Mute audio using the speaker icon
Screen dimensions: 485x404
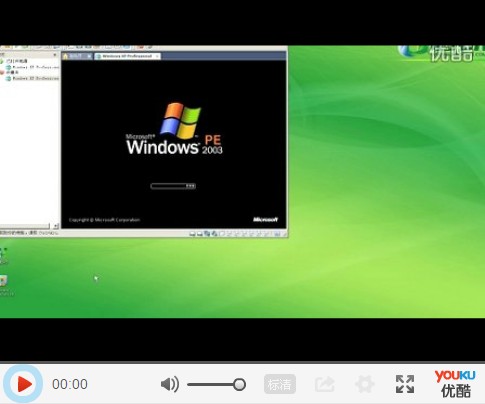coord(170,384)
